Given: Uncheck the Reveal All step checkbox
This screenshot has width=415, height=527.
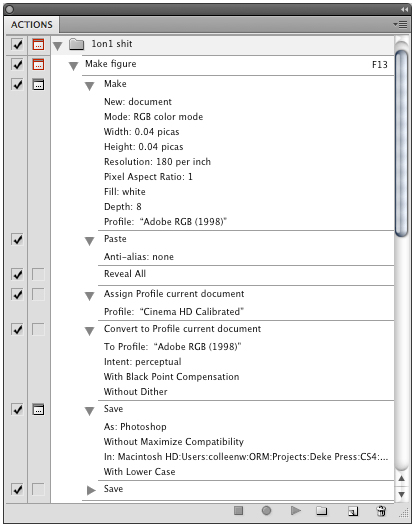Looking at the screenshot, I should click(17, 274).
